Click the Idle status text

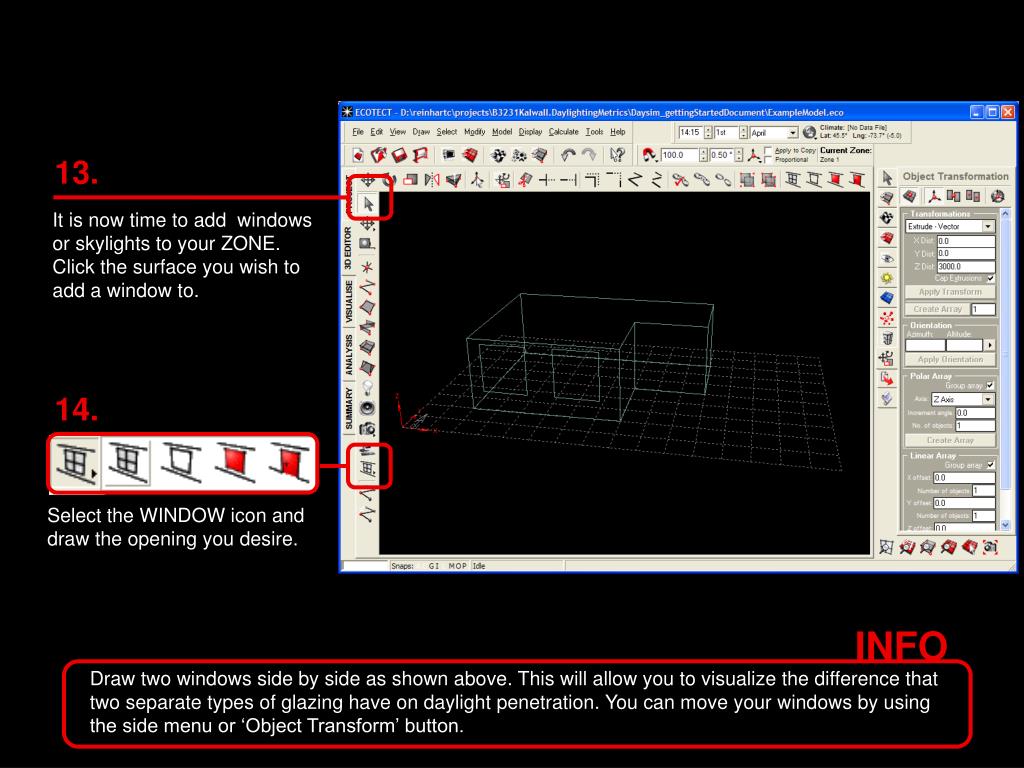479,566
